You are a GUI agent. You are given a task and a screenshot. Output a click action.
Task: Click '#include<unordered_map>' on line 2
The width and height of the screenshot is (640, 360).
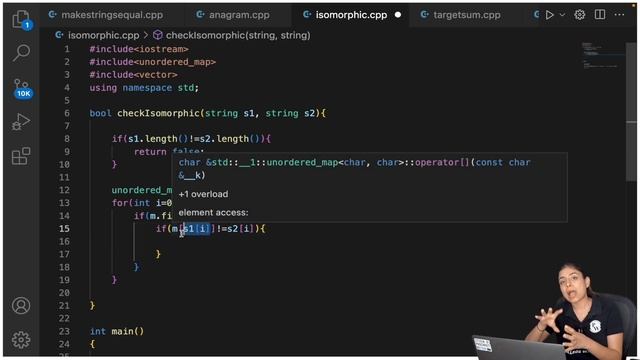click(153, 62)
